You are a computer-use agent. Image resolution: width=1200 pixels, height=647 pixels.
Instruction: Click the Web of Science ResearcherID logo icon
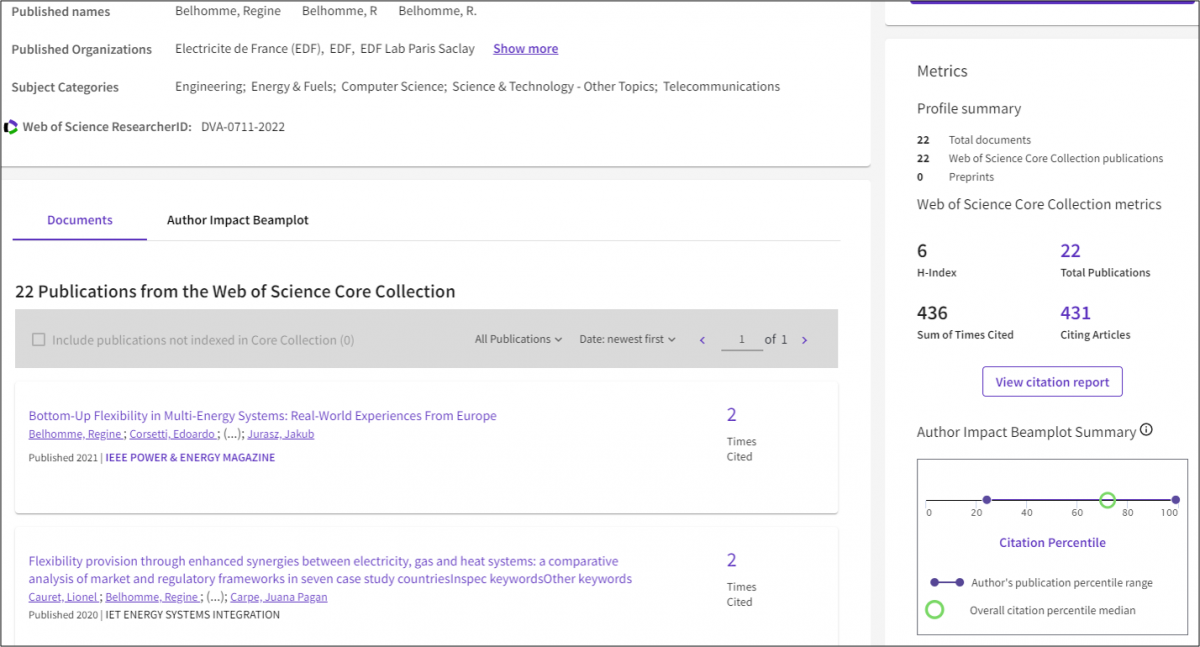[11, 127]
